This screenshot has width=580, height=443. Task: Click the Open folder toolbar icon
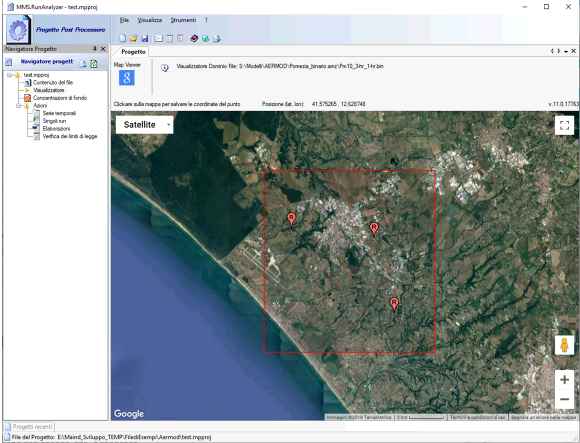point(133,38)
